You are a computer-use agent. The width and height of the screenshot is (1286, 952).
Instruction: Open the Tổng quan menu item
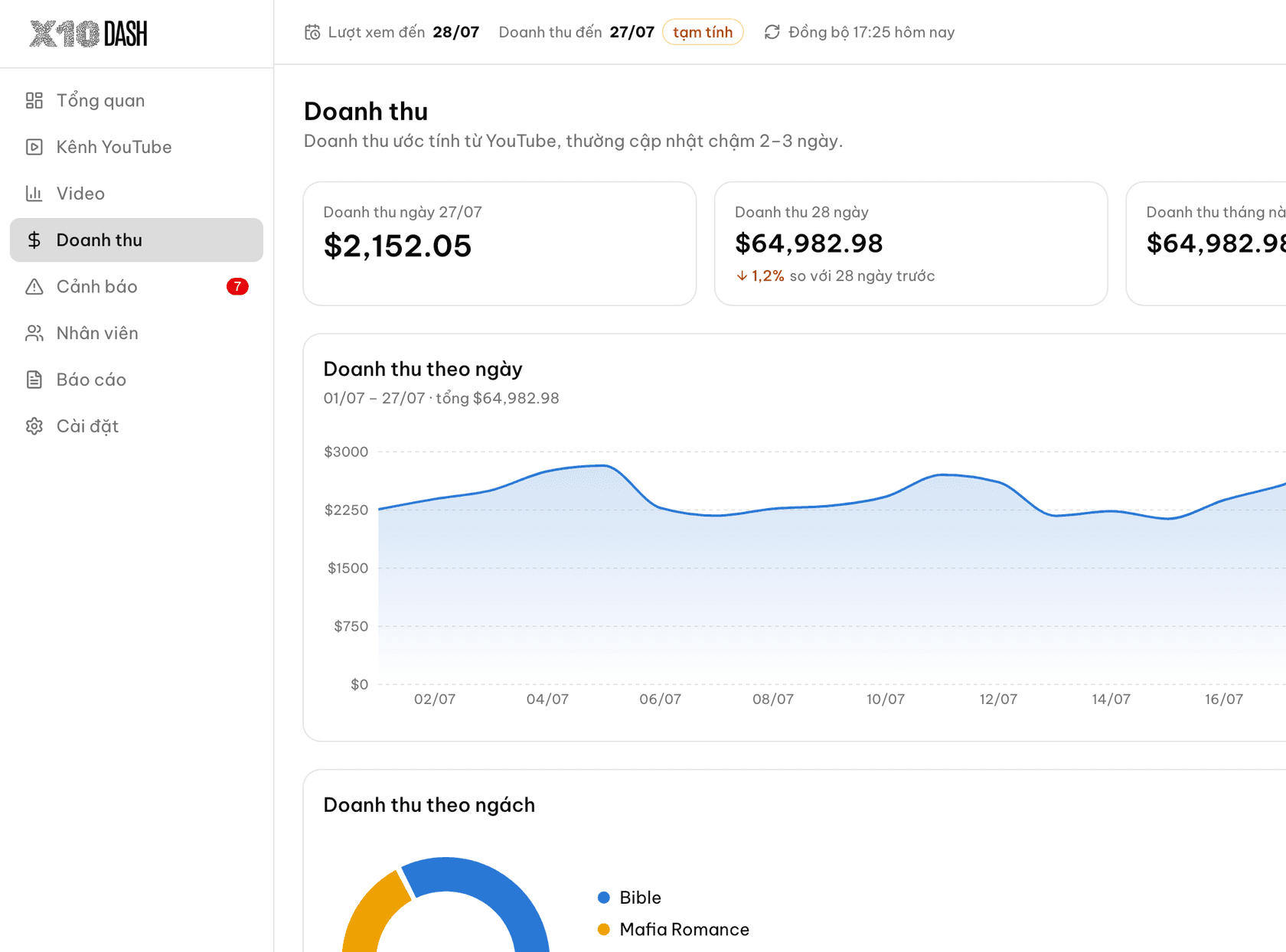[136, 100]
